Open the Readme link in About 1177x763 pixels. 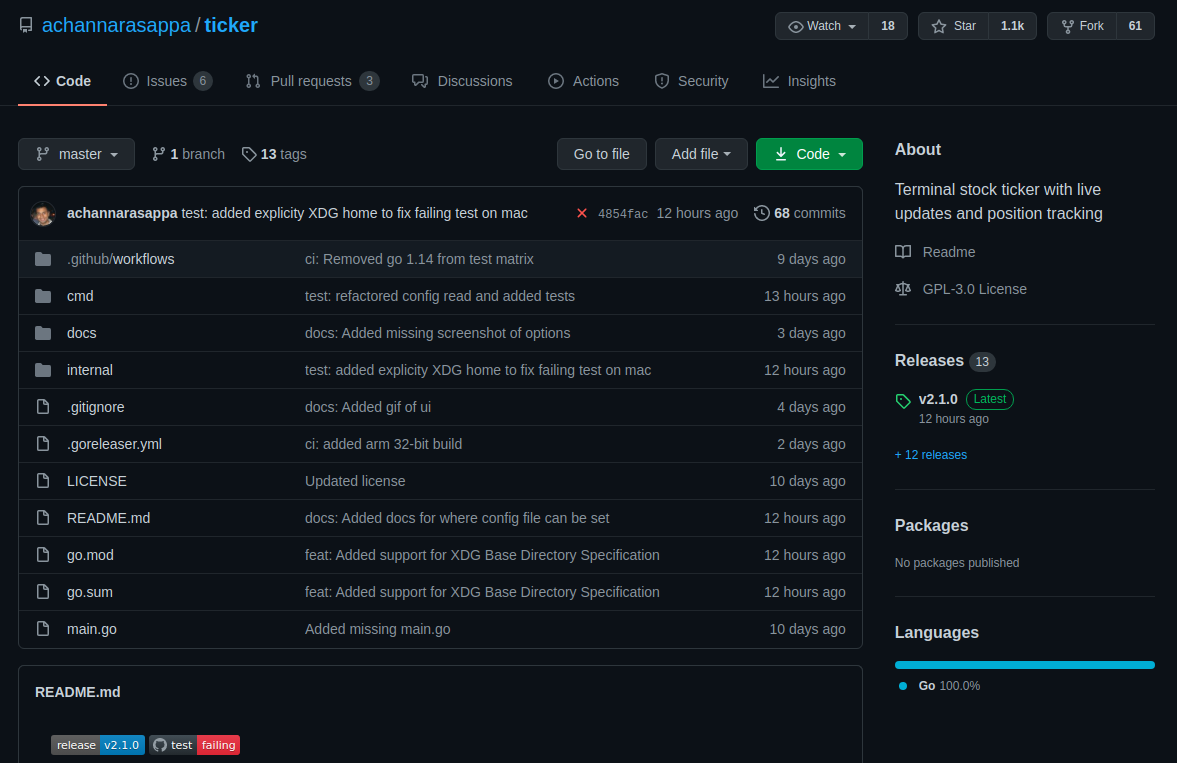[x=935, y=252]
